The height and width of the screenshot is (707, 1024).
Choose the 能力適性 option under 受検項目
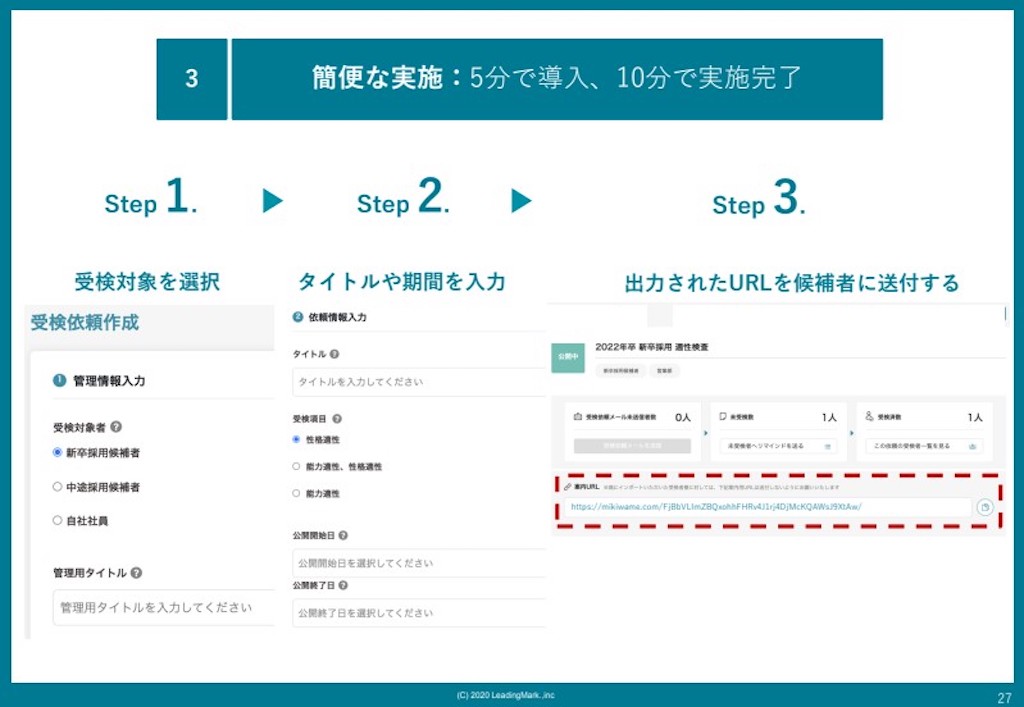click(296, 493)
